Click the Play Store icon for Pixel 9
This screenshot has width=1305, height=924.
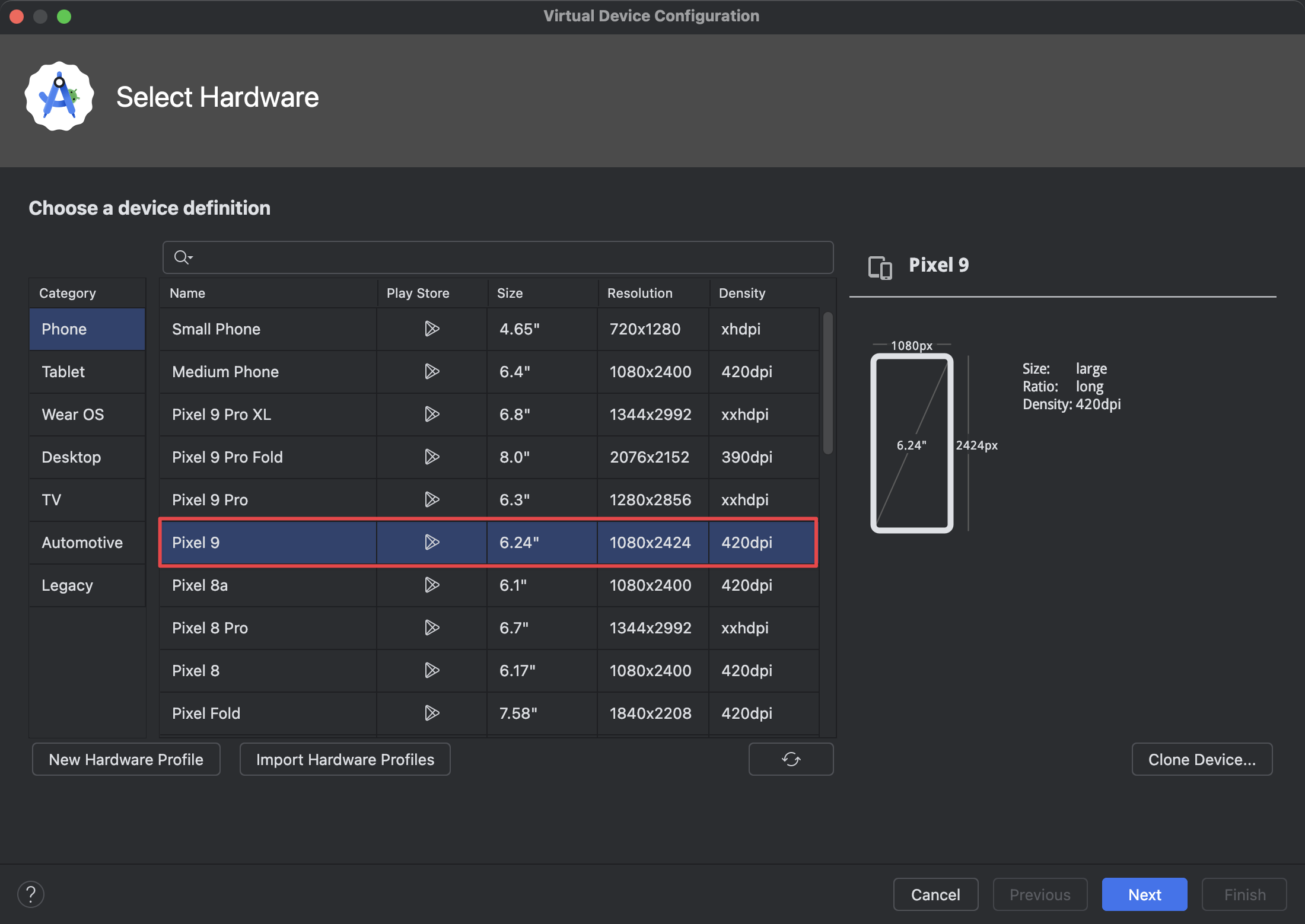pyautogui.click(x=431, y=542)
